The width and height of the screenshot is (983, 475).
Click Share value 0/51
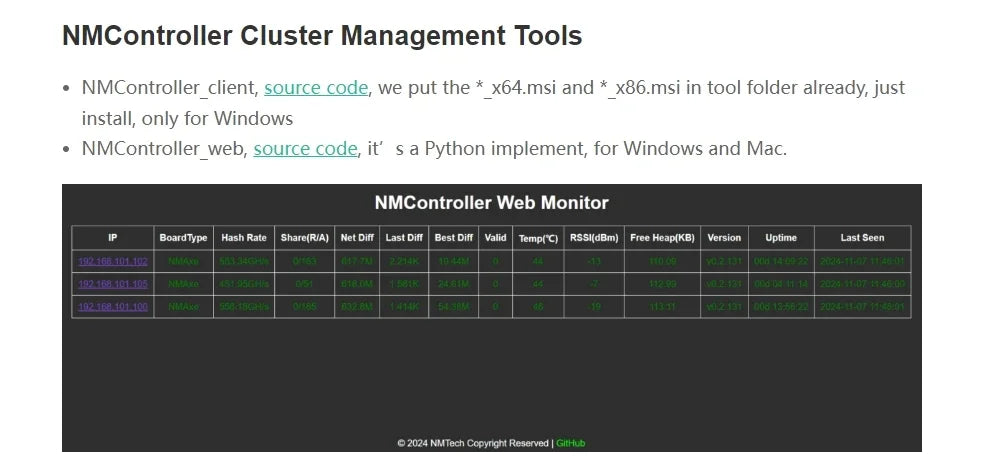coord(305,284)
